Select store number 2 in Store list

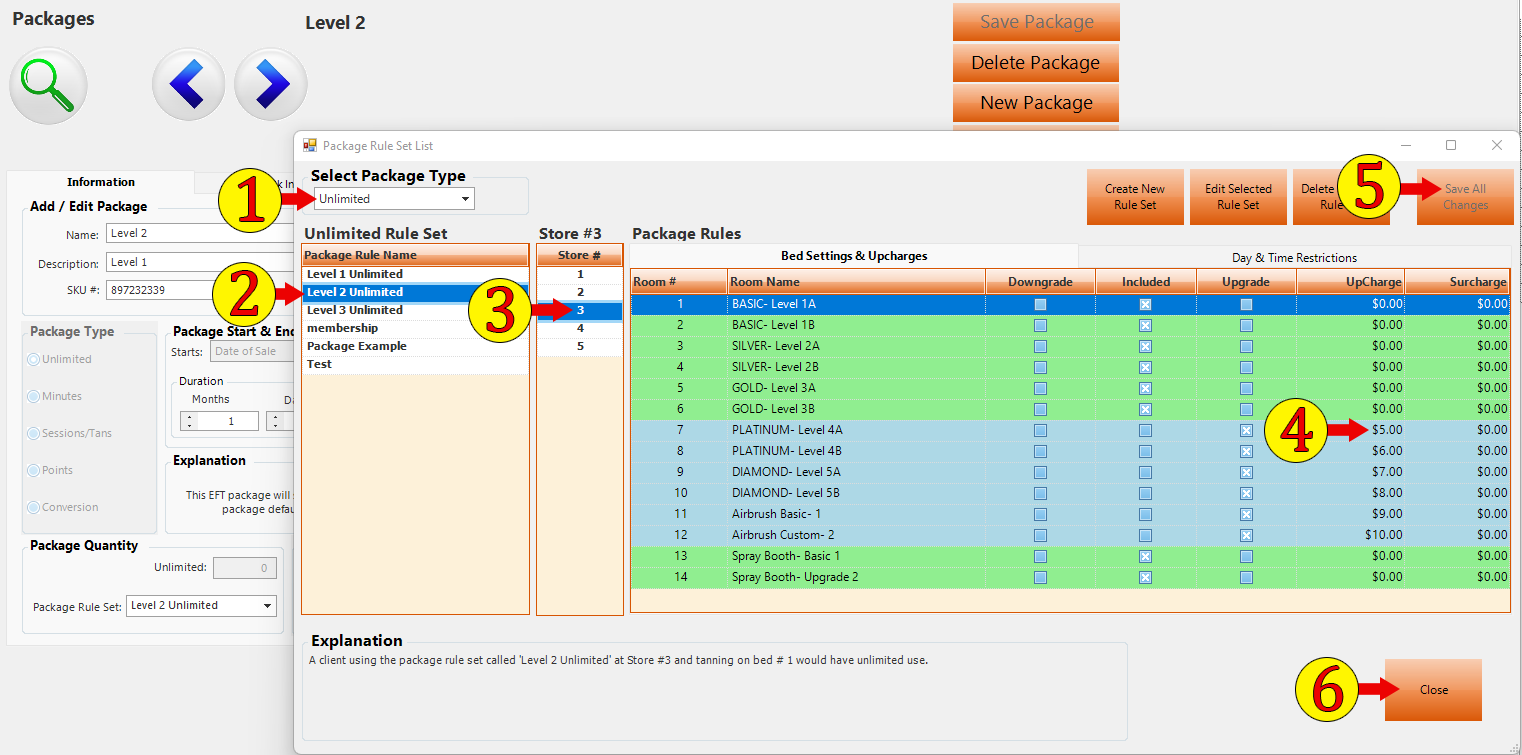click(x=580, y=292)
